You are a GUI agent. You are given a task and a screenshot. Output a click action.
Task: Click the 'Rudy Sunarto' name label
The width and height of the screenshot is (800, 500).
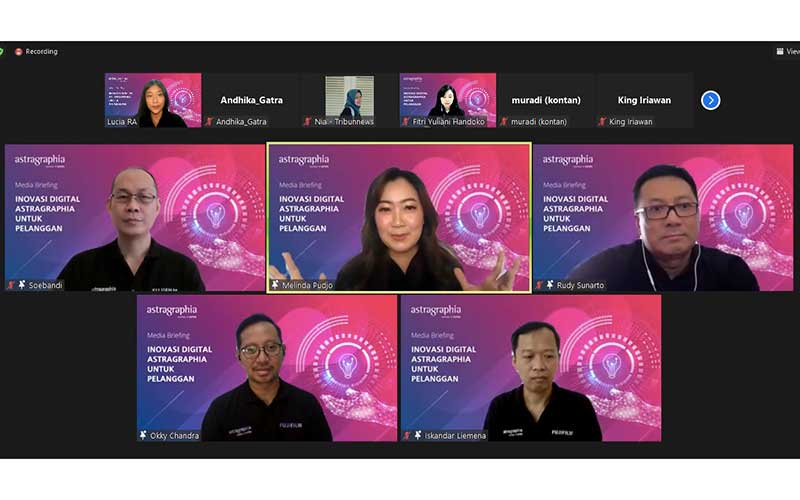pyautogui.click(x=580, y=285)
